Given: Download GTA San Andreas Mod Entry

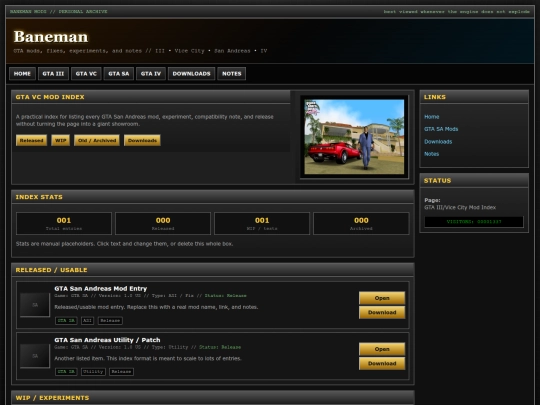Looking at the screenshot, I should click(x=382, y=312).
